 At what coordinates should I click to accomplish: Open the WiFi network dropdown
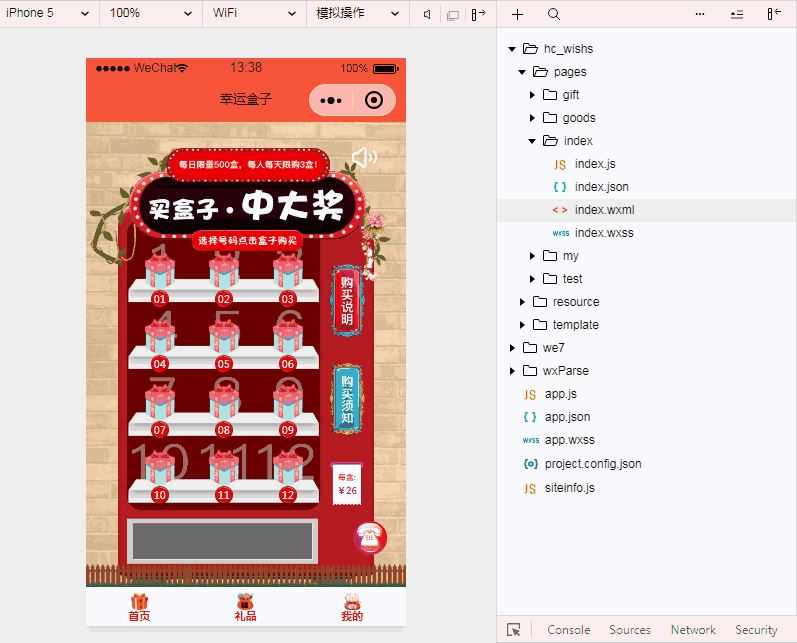click(254, 13)
